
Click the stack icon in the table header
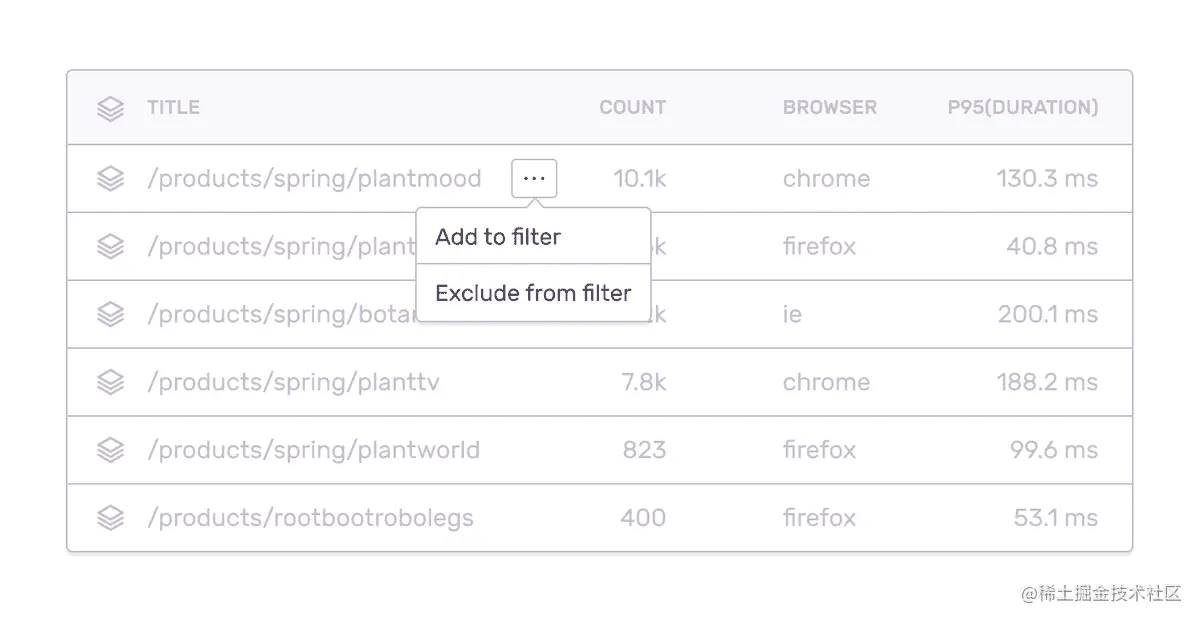point(110,108)
